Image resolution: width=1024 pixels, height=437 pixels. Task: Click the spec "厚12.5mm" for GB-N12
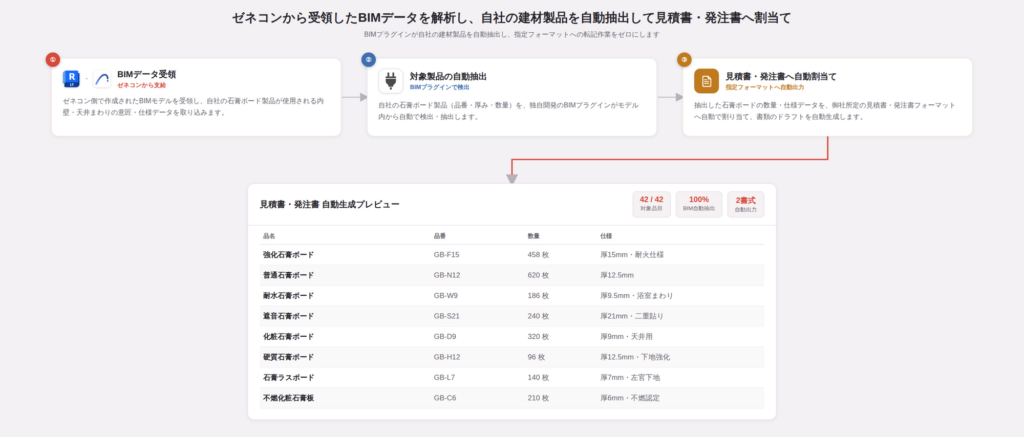coord(617,275)
